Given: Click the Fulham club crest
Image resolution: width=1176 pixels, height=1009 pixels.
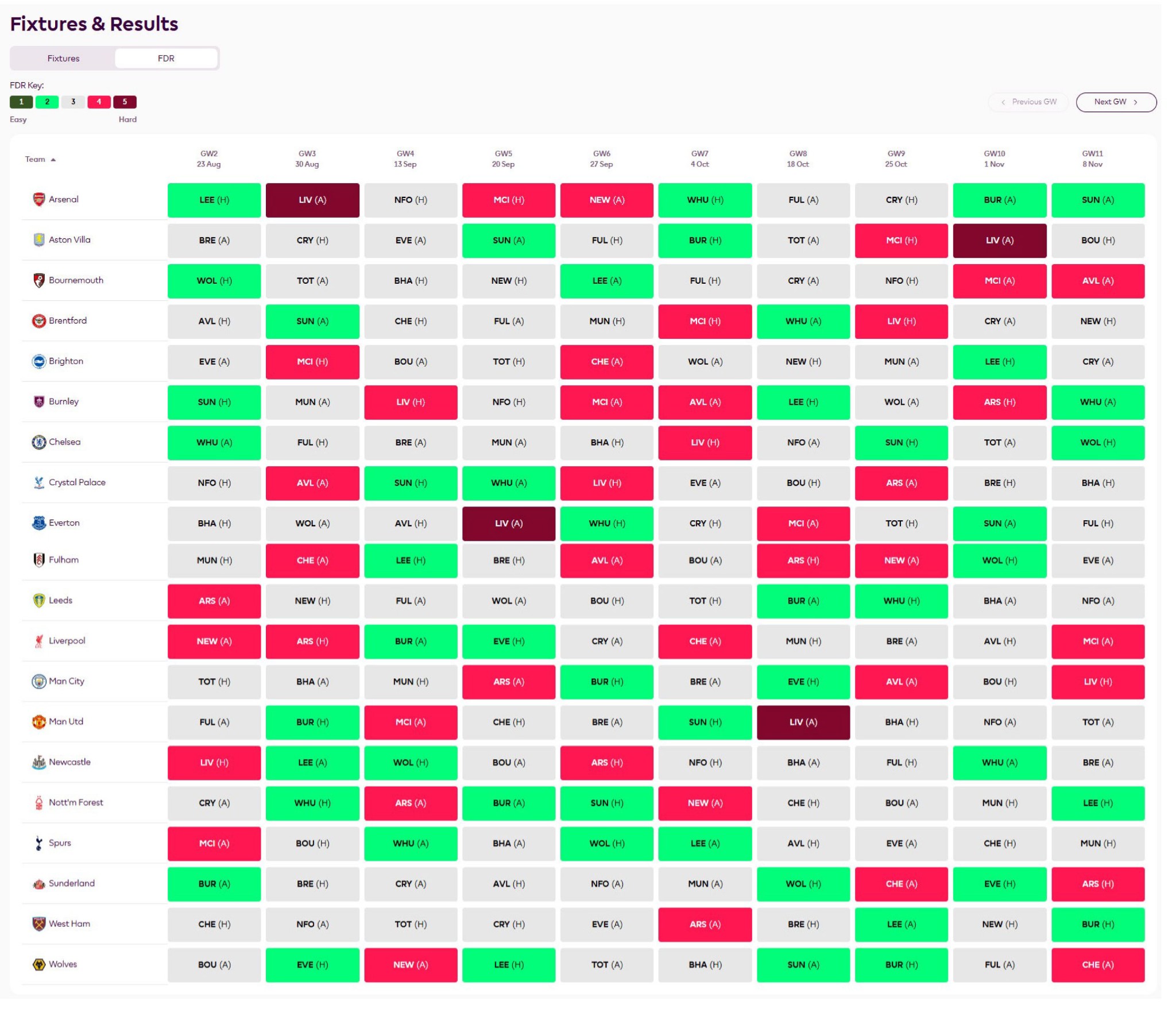Looking at the screenshot, I should point(38,559).
